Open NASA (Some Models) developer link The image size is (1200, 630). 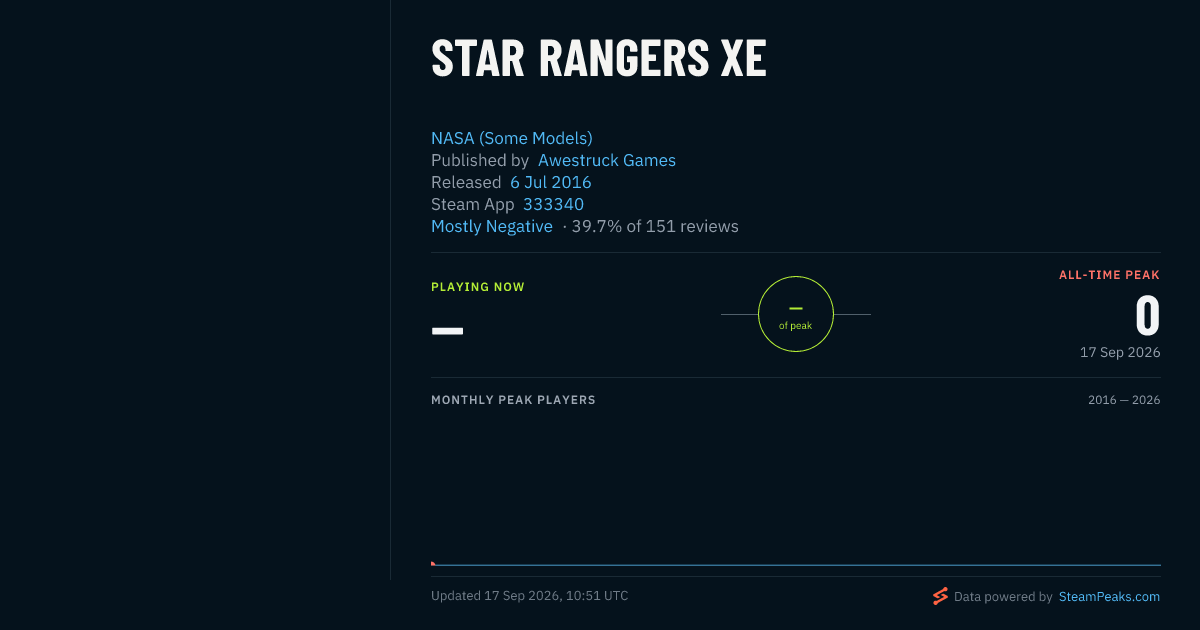512,138
